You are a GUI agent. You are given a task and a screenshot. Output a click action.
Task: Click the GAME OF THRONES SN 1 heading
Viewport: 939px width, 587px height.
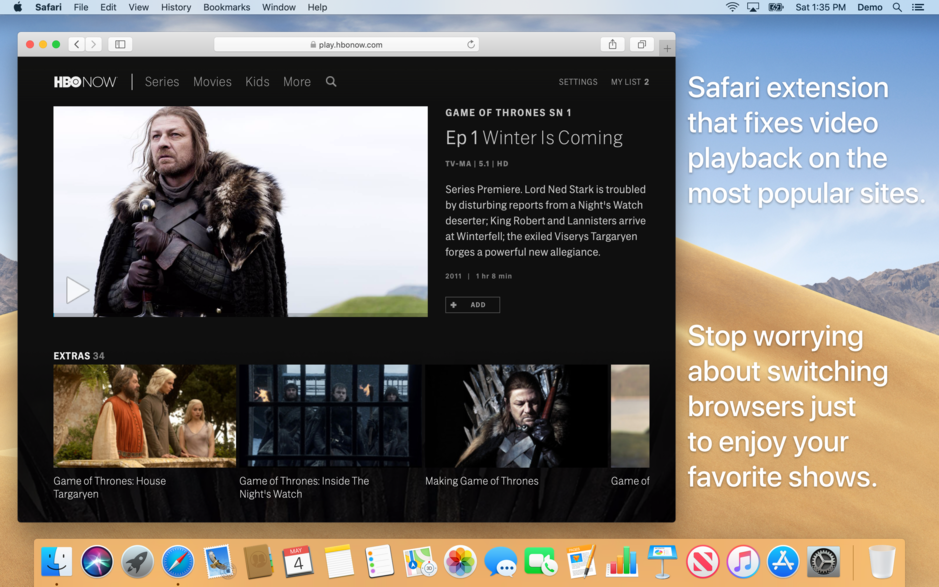pyautogui.click(x=508, y=113)
